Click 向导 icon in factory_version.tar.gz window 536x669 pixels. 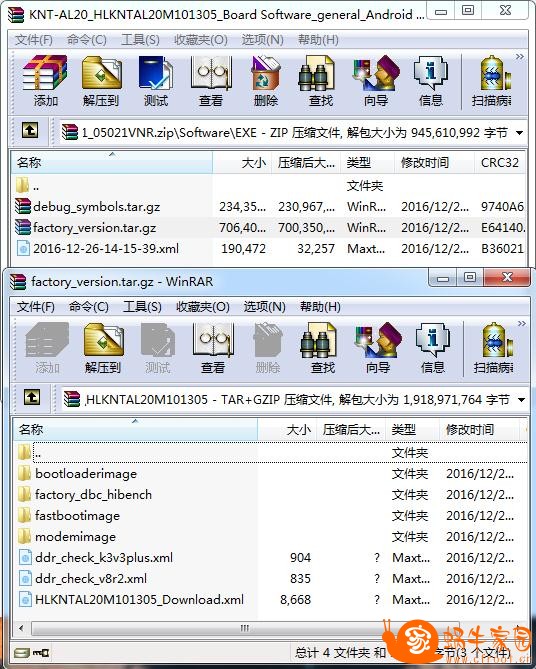point(378,348)
